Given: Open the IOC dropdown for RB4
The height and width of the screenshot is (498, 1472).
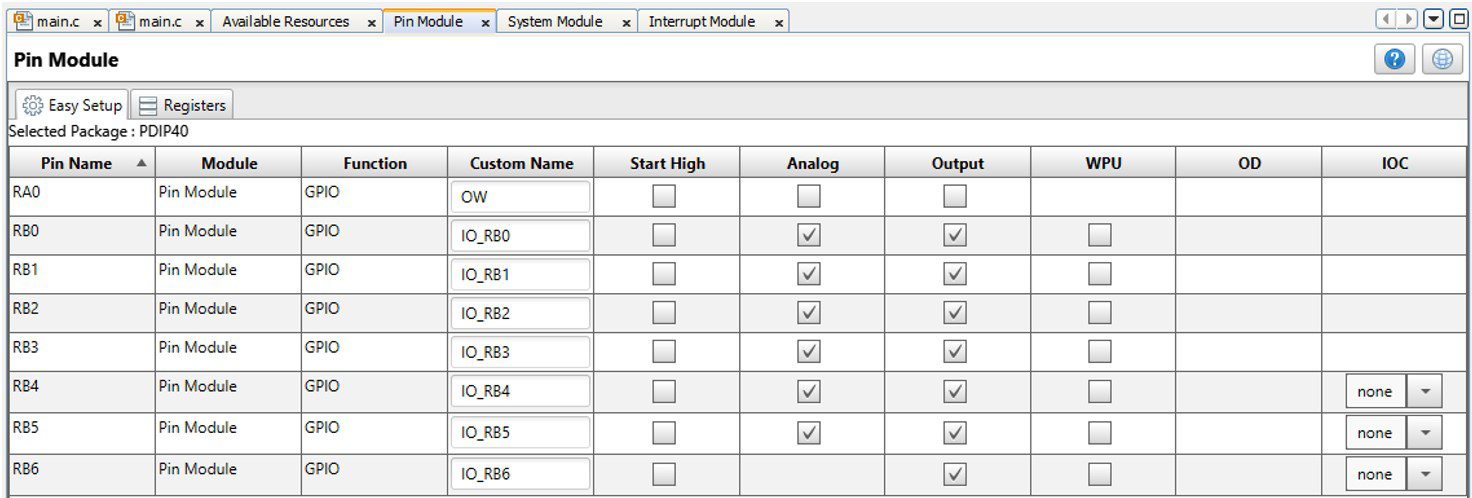Looking at the screenshot, I should click(x=1424, y=392).
